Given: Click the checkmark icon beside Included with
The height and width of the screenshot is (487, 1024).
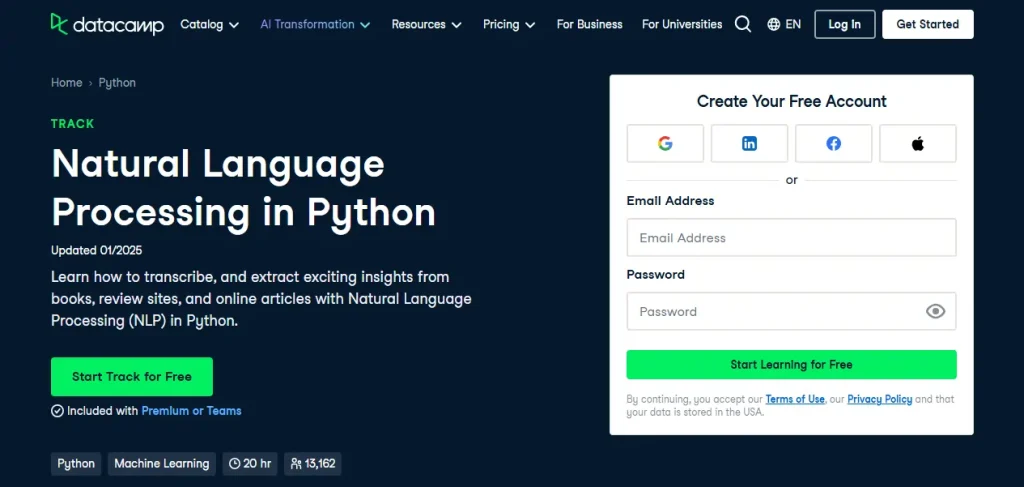Looking at the screenshot, I should [57, 411].
